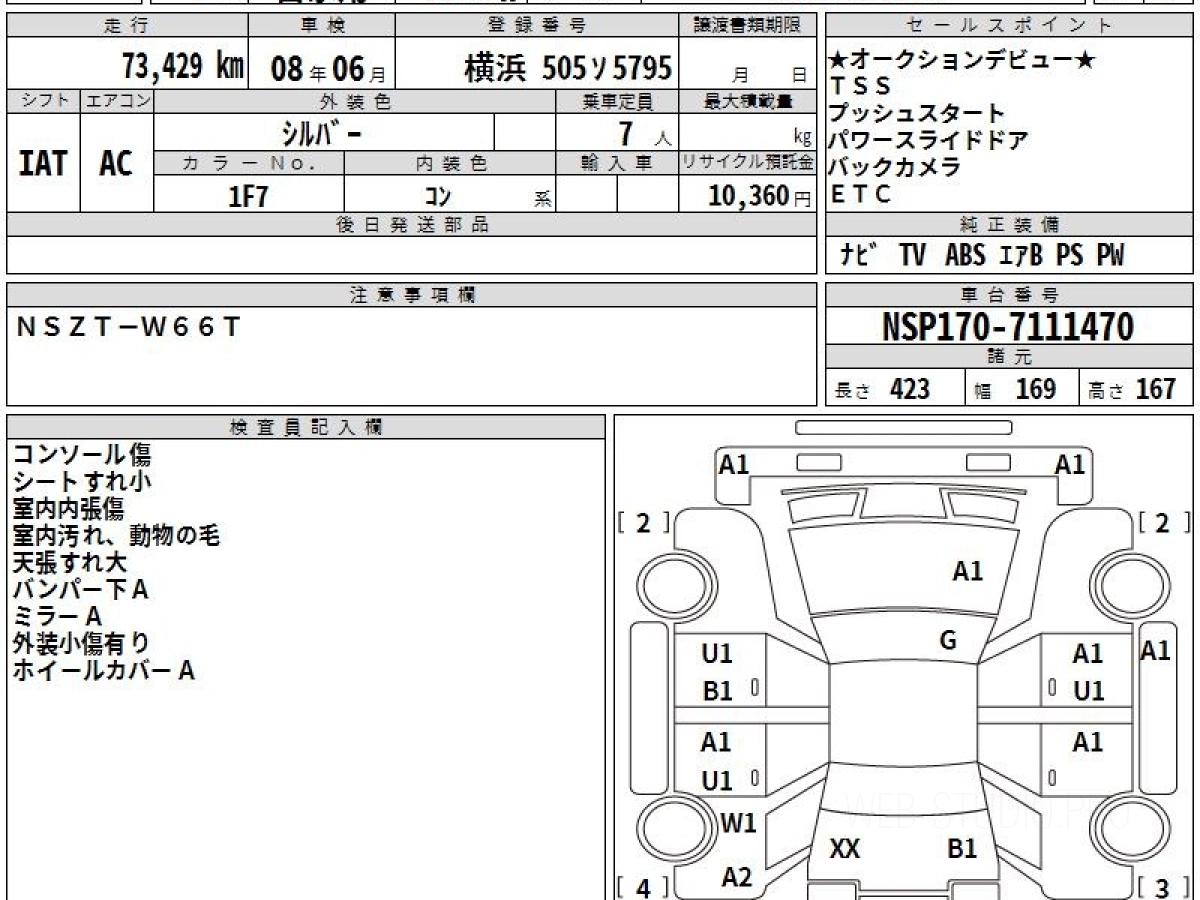Click inspector note シートすれ小

[82, 482]
